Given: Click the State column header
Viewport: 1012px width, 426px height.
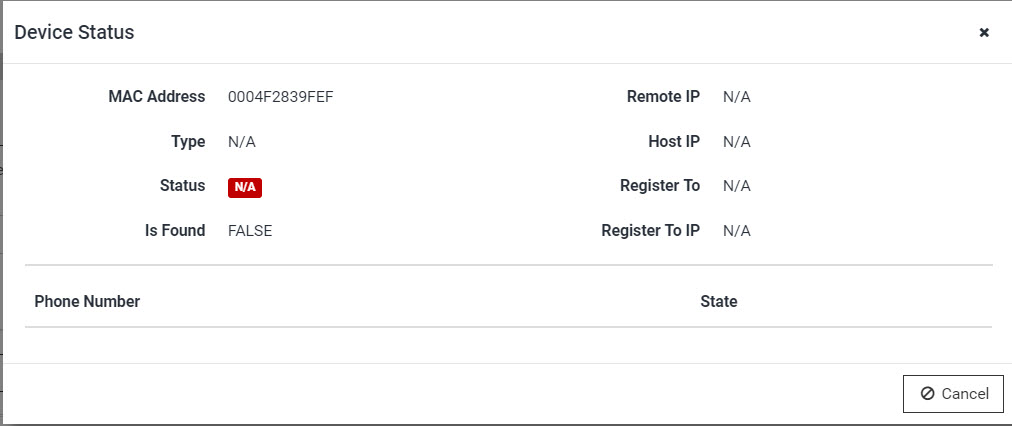Looking at the screenshot, I should [x=718, y=301].
